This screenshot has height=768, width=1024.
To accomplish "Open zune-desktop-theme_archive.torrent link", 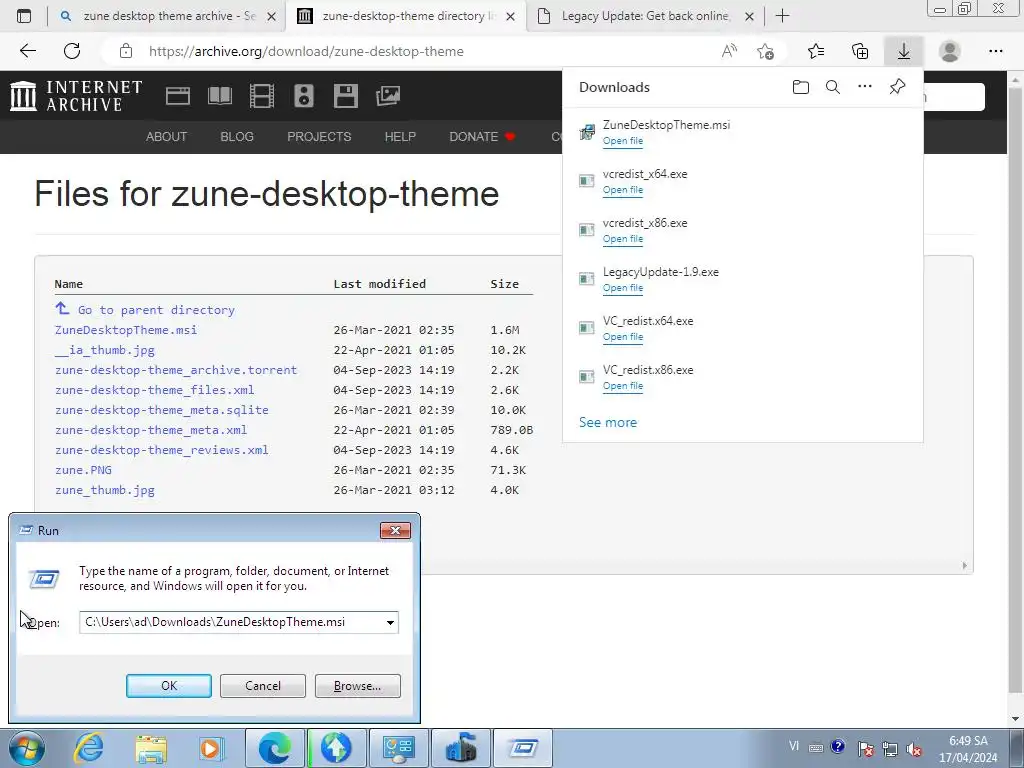I will tap(176, 370).
